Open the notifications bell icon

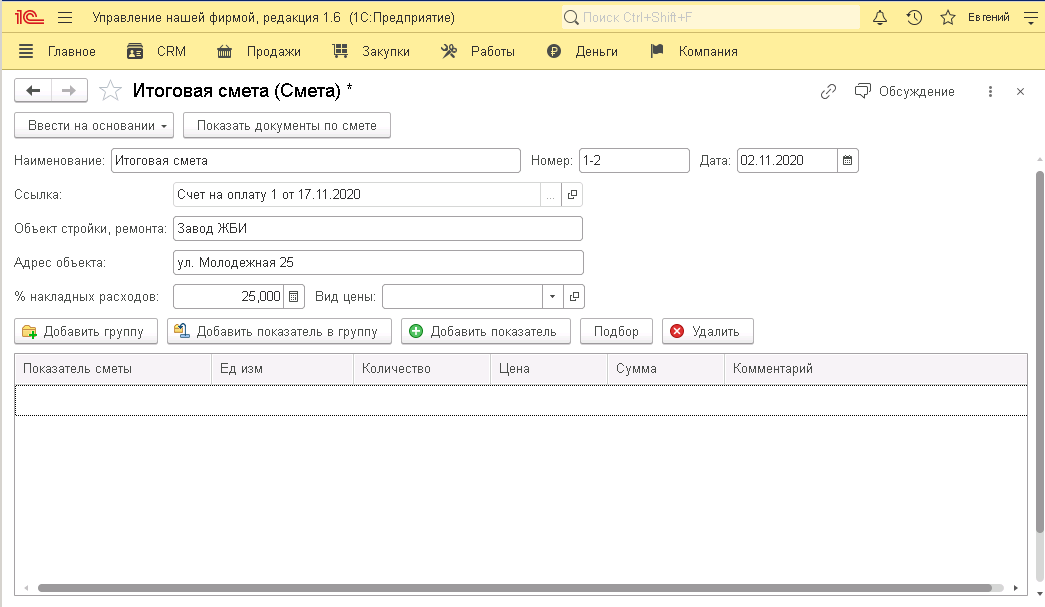(880, 18)
